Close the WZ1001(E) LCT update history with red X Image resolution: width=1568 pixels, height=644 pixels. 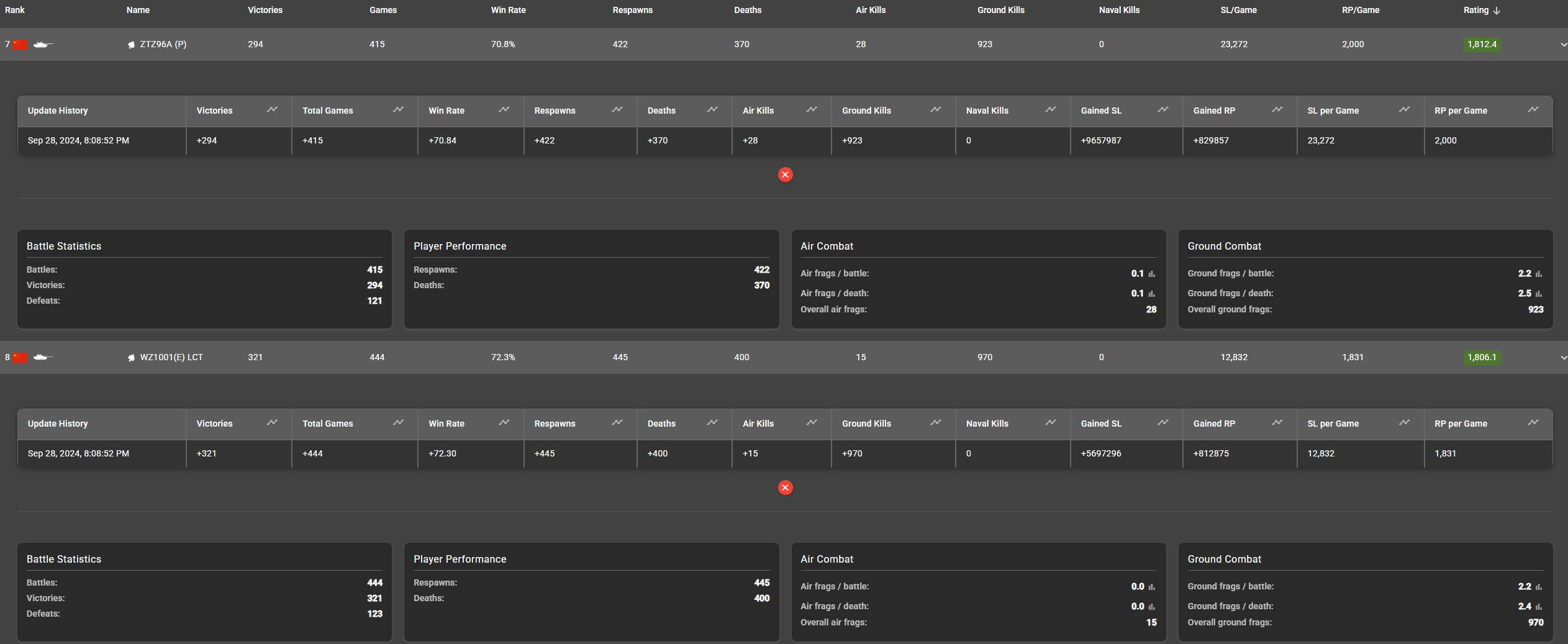point(785,488)
